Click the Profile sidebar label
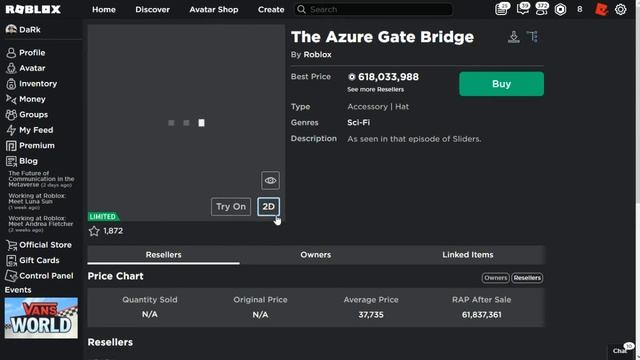 [32, 53]
